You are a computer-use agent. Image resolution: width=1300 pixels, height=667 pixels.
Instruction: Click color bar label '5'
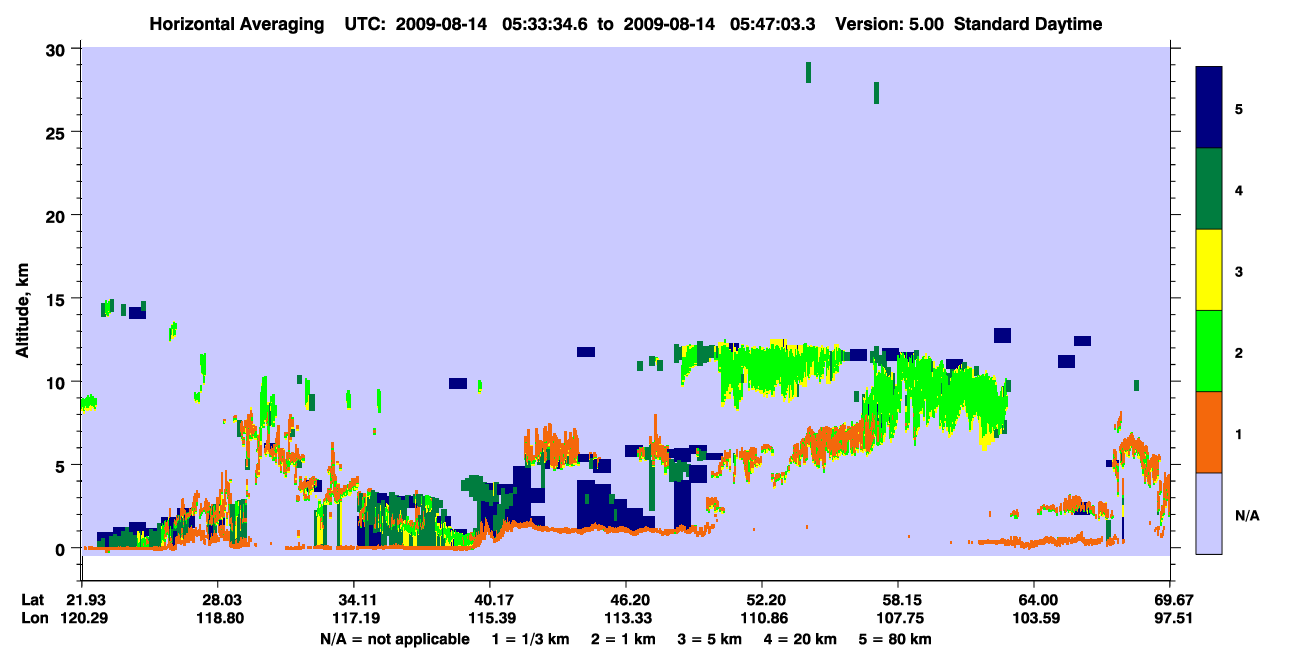click(x=1239, y=108)
